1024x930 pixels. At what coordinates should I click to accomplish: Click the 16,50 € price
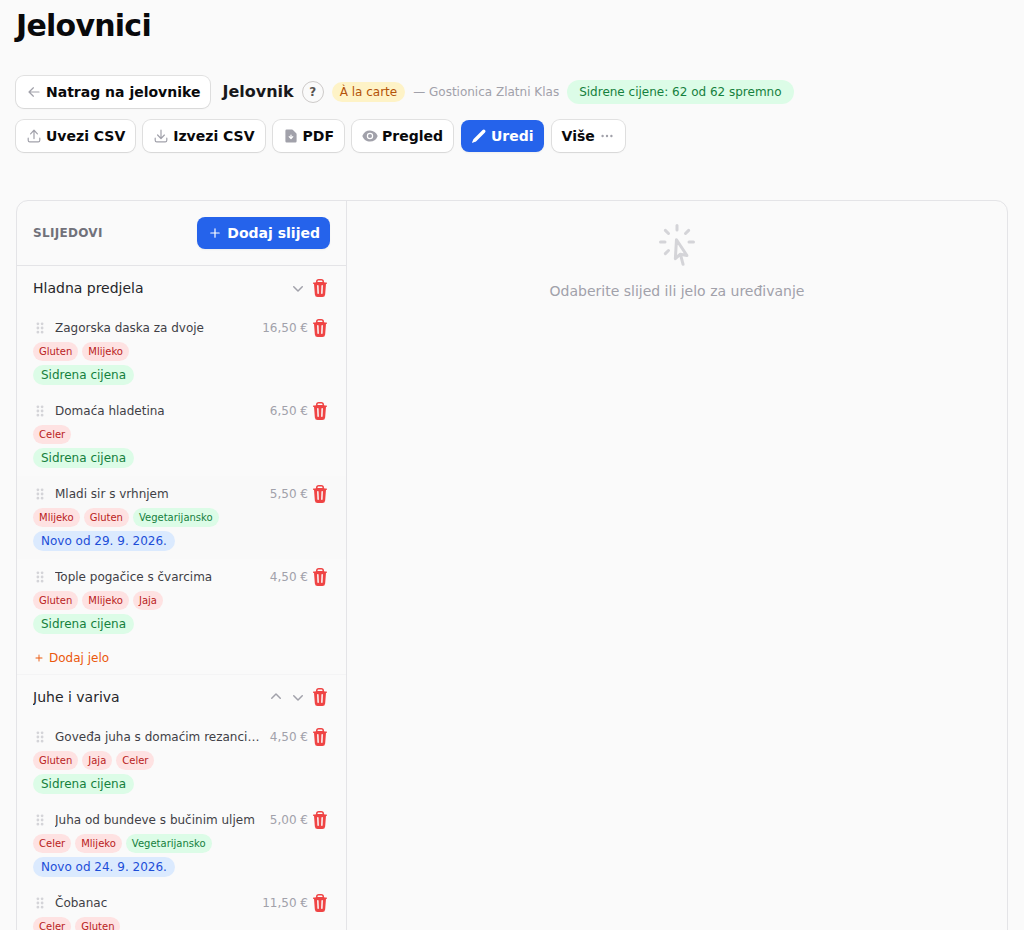point(285,328)
